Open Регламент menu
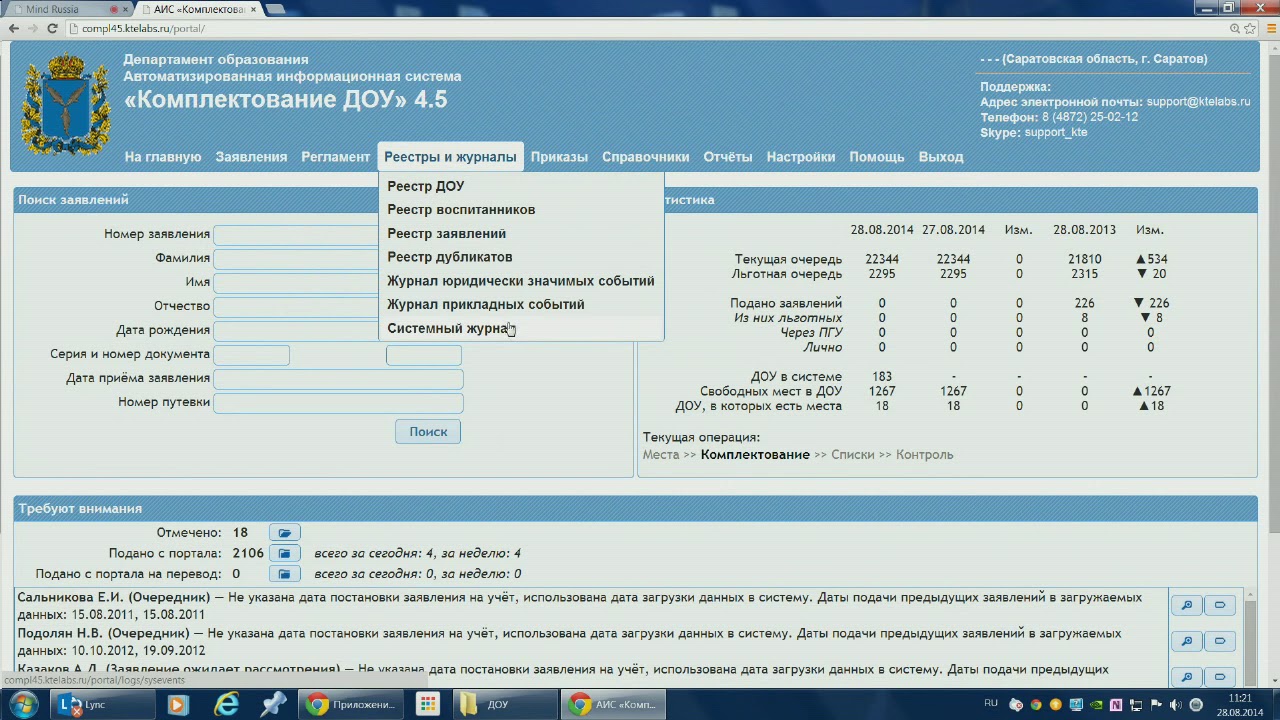The height and width of the screenshot is (720, 1280). tap(336, 157)
